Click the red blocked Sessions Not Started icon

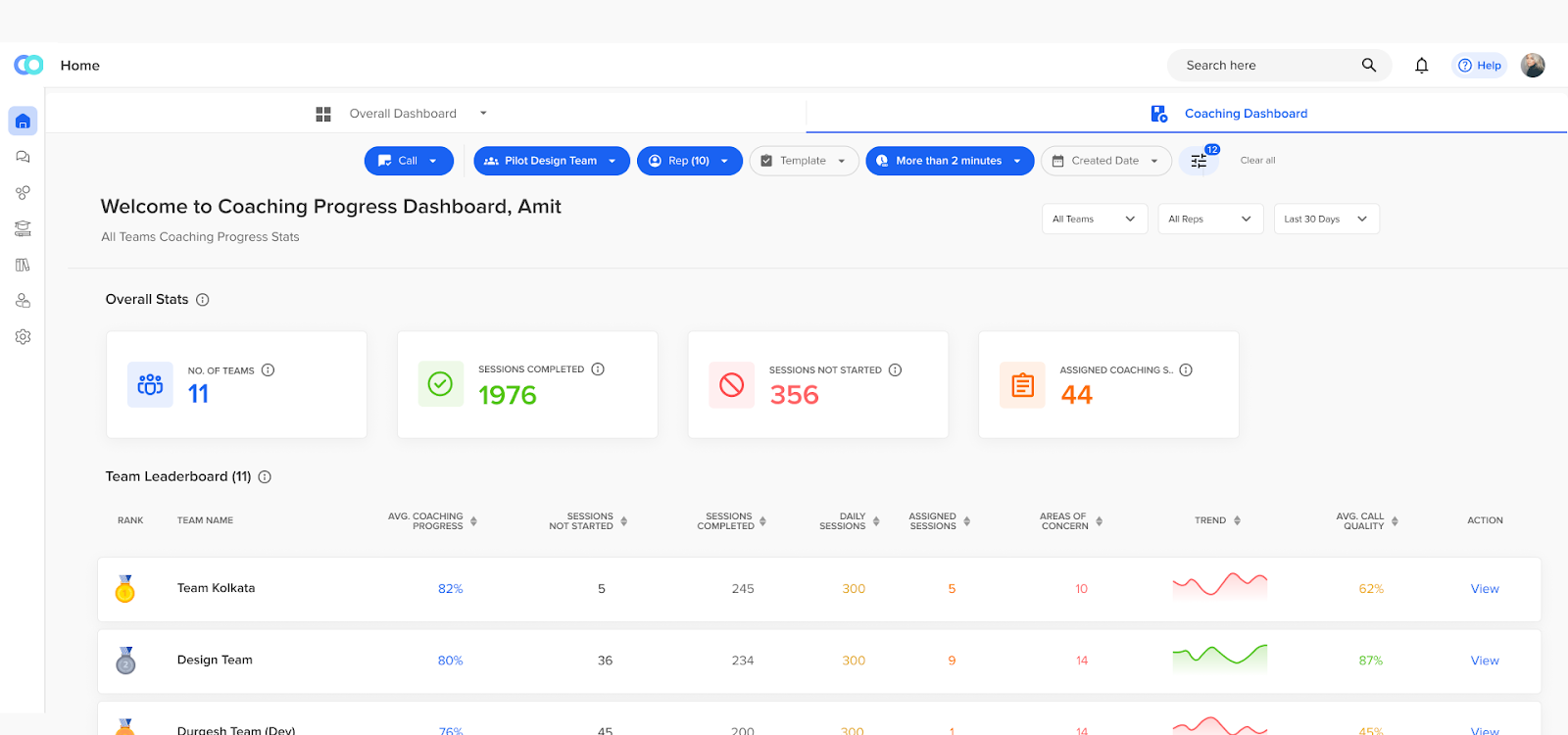click(732, 385)
